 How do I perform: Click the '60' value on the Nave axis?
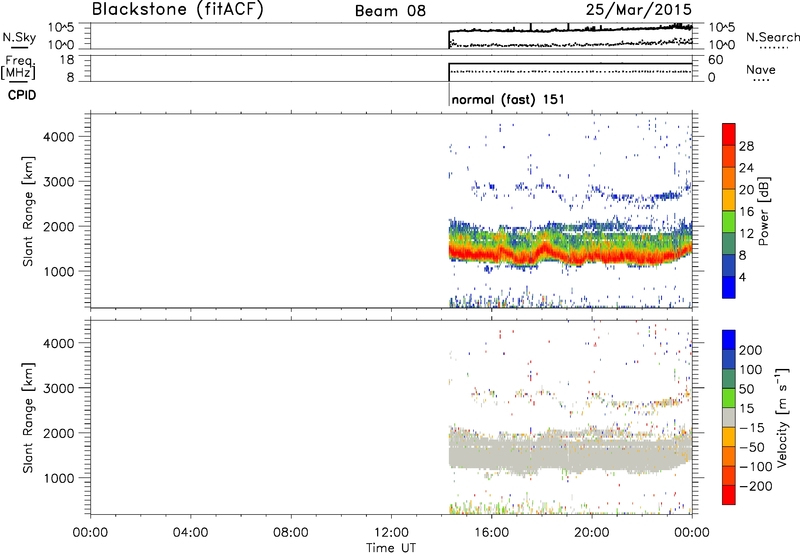coord(715,60)
